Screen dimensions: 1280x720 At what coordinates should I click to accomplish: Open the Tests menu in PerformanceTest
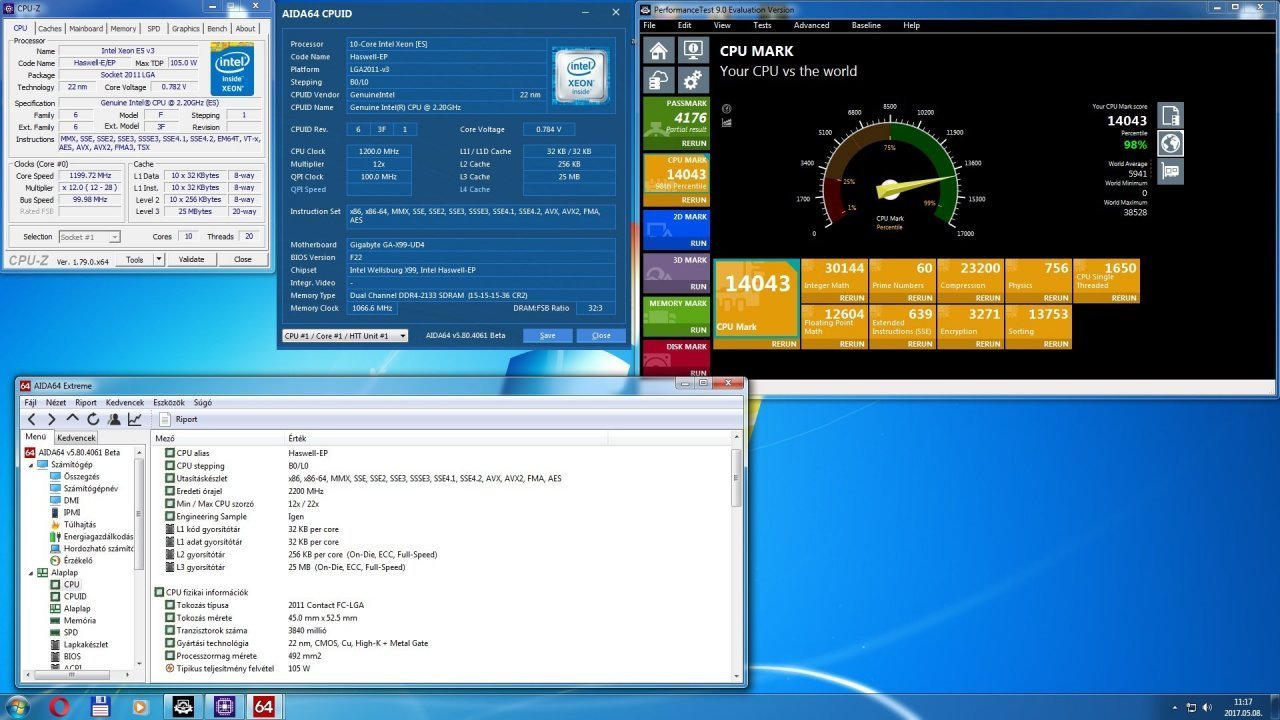762,25
